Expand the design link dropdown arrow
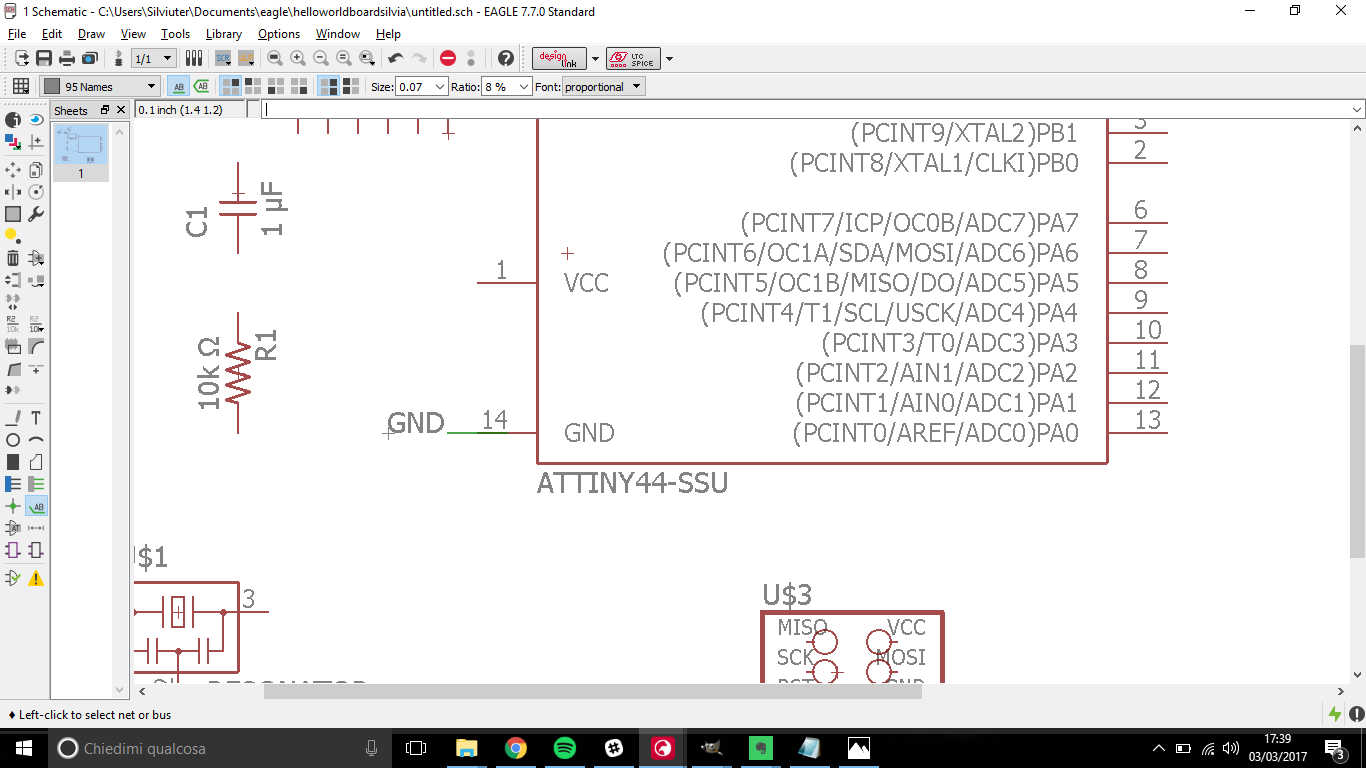Viewport: 1366px width, 768px height. tap(595, 58)
